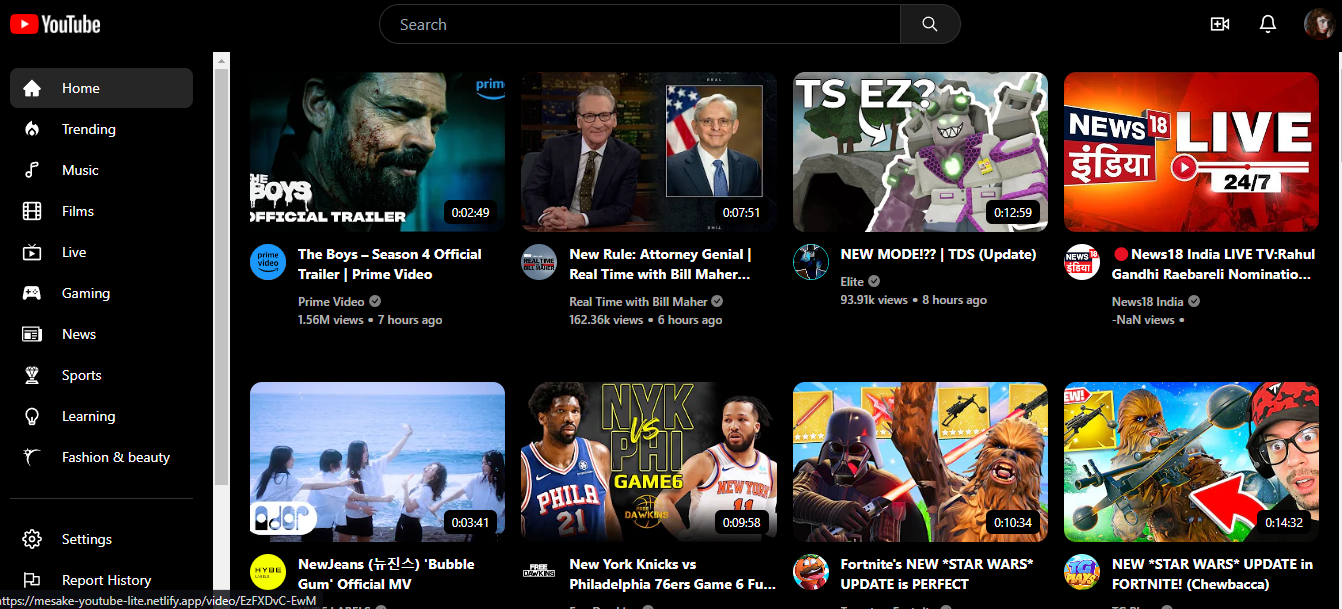Play the Bill Maher video thumbnail
The height and width of the screenshot is (609, 1342).
point(648,152)
